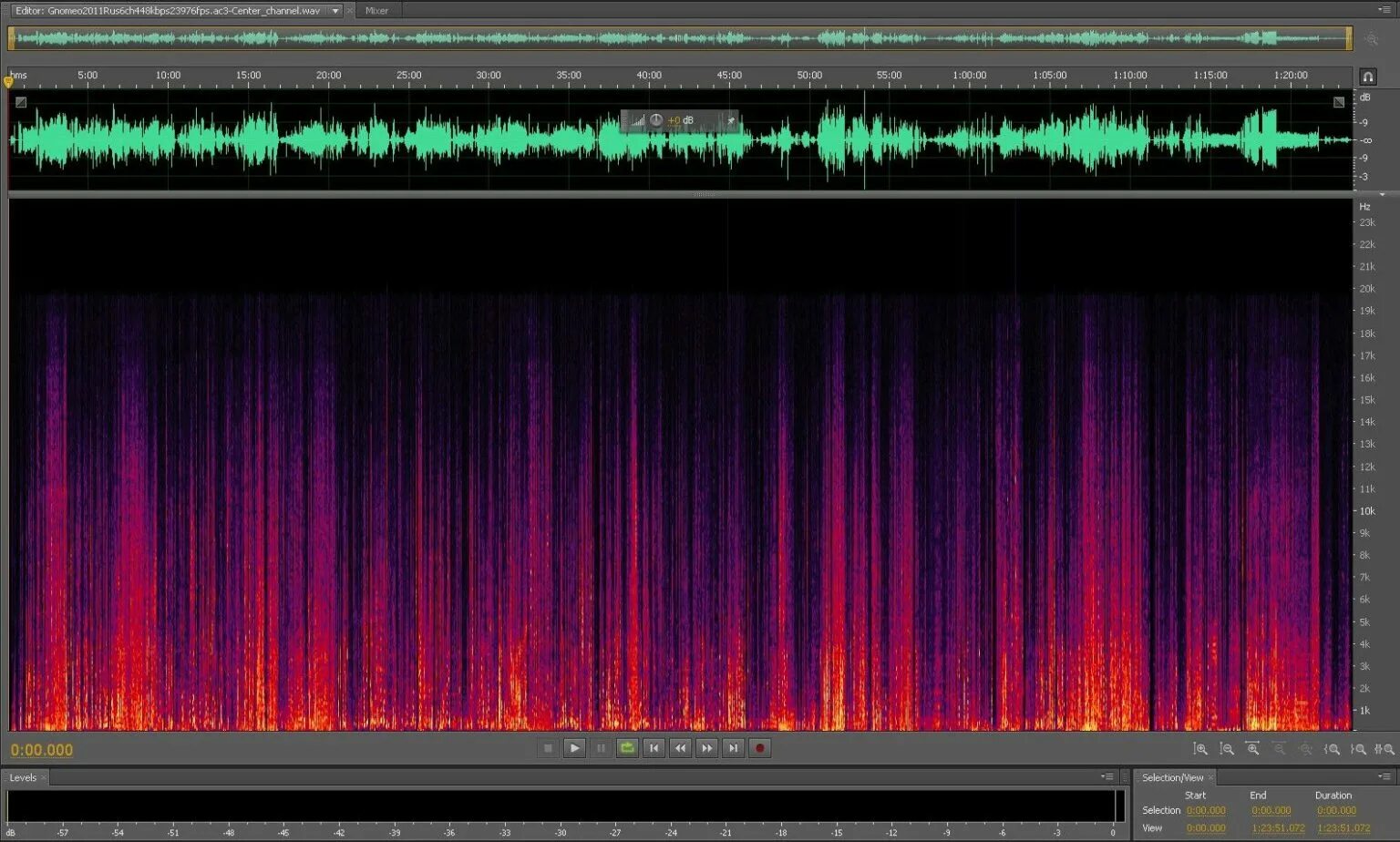Select the Zoom Out (Timeline) magnifier icon
This screenshot has height=842, width=1400.
[x=1280, y=749]
